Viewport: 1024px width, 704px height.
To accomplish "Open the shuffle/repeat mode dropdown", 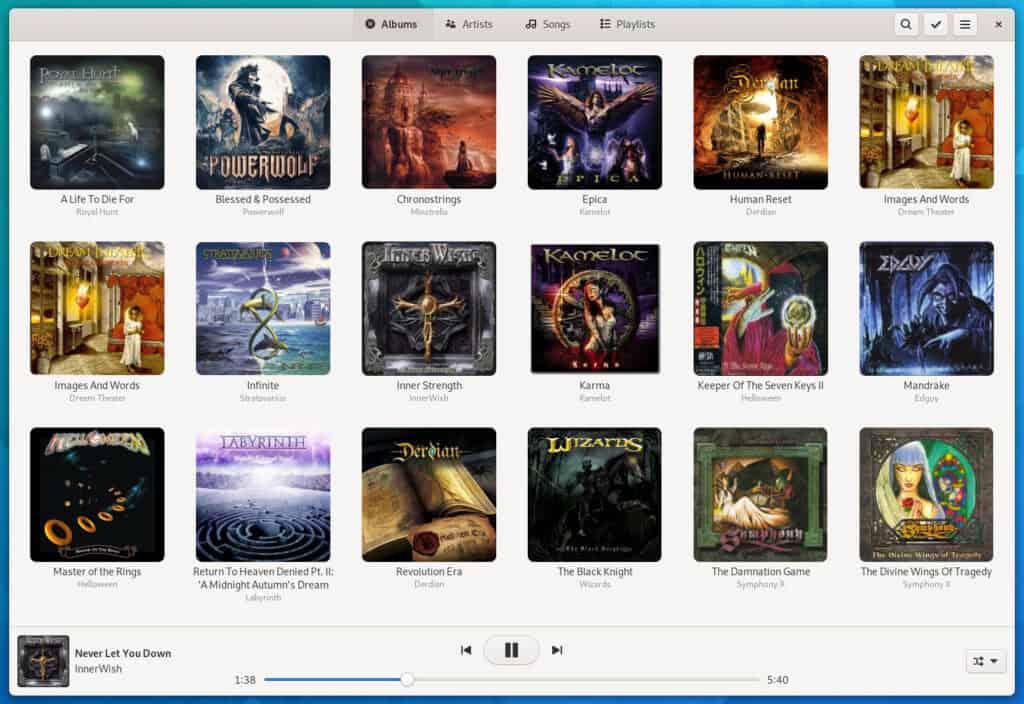I will (x=985, y=661).
